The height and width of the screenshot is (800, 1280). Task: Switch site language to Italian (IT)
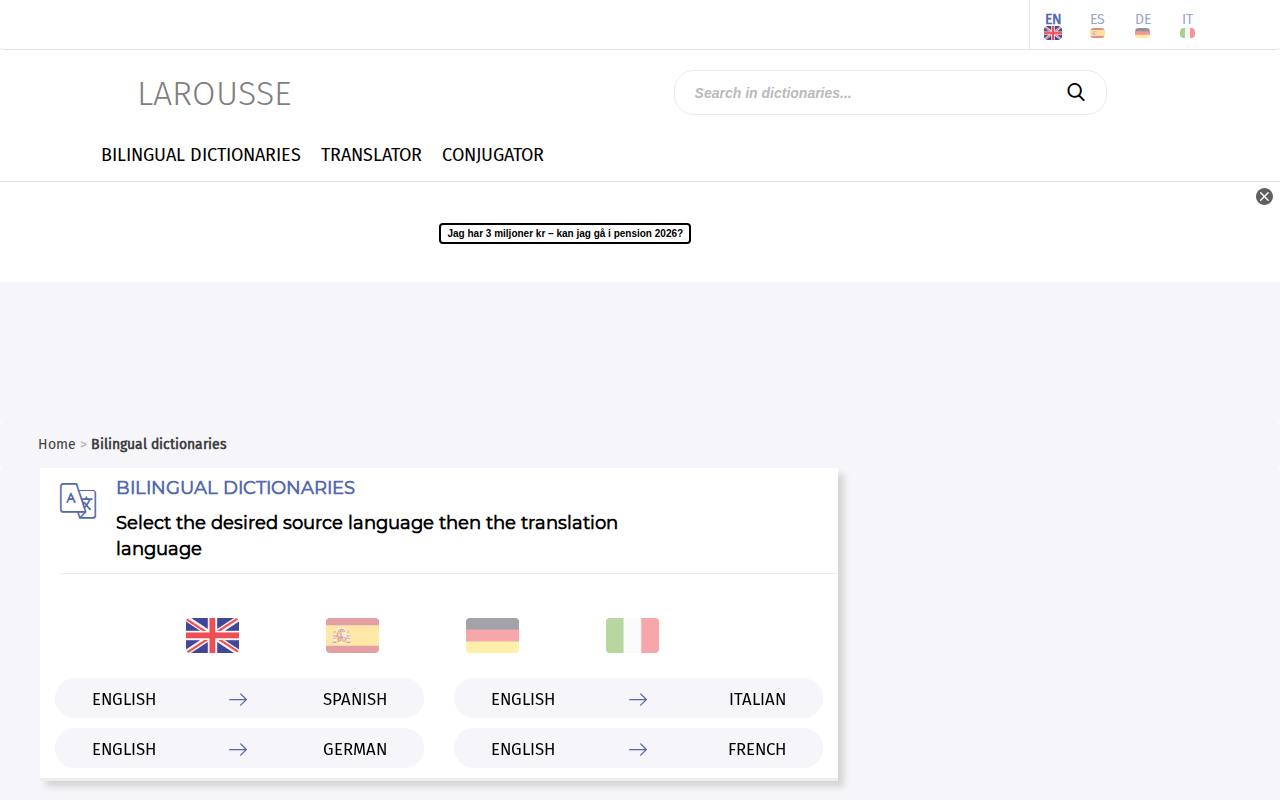pos(1187,26)
